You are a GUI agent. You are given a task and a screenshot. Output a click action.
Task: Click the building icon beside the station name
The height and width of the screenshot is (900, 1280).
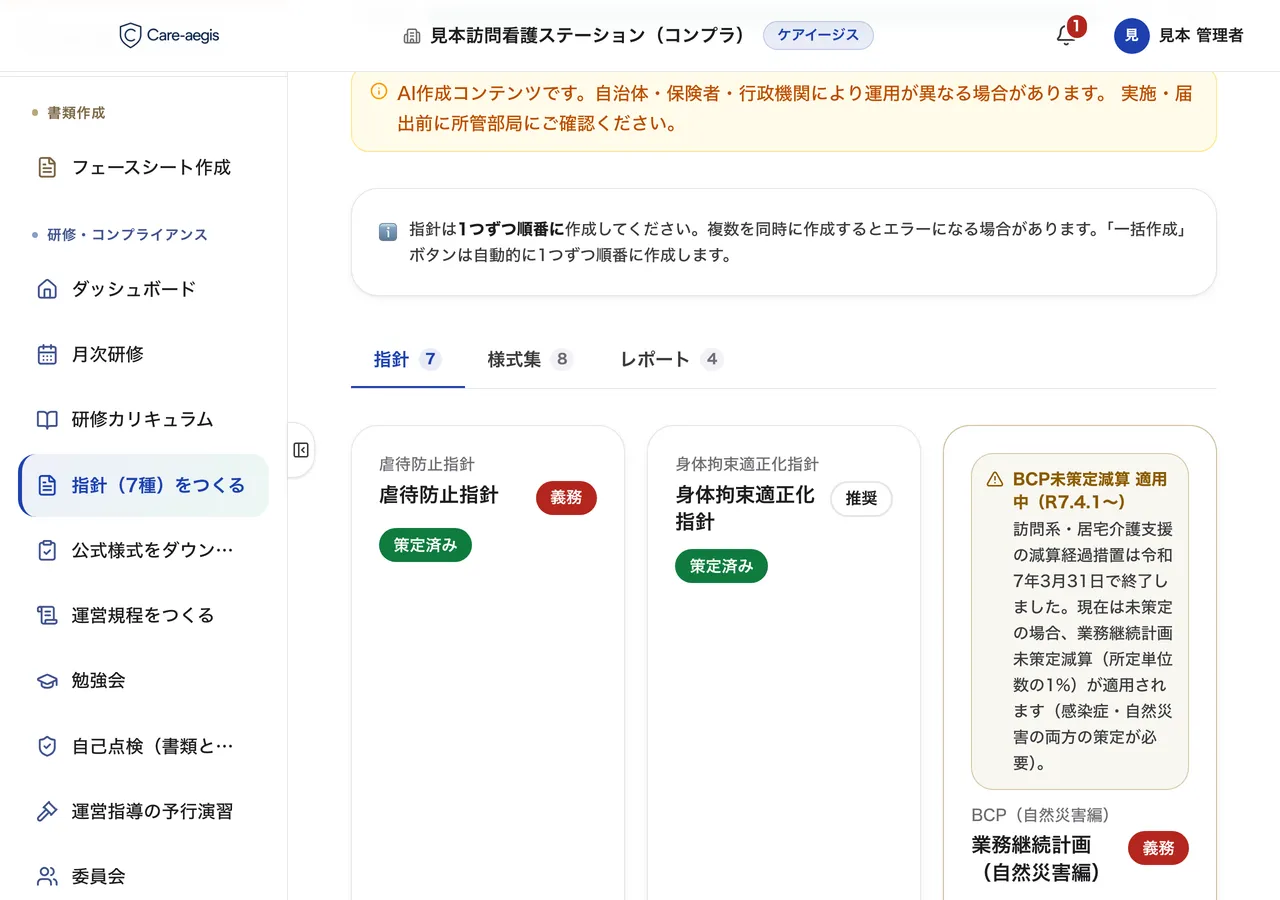pyautogui.click(x=411, y=36)
